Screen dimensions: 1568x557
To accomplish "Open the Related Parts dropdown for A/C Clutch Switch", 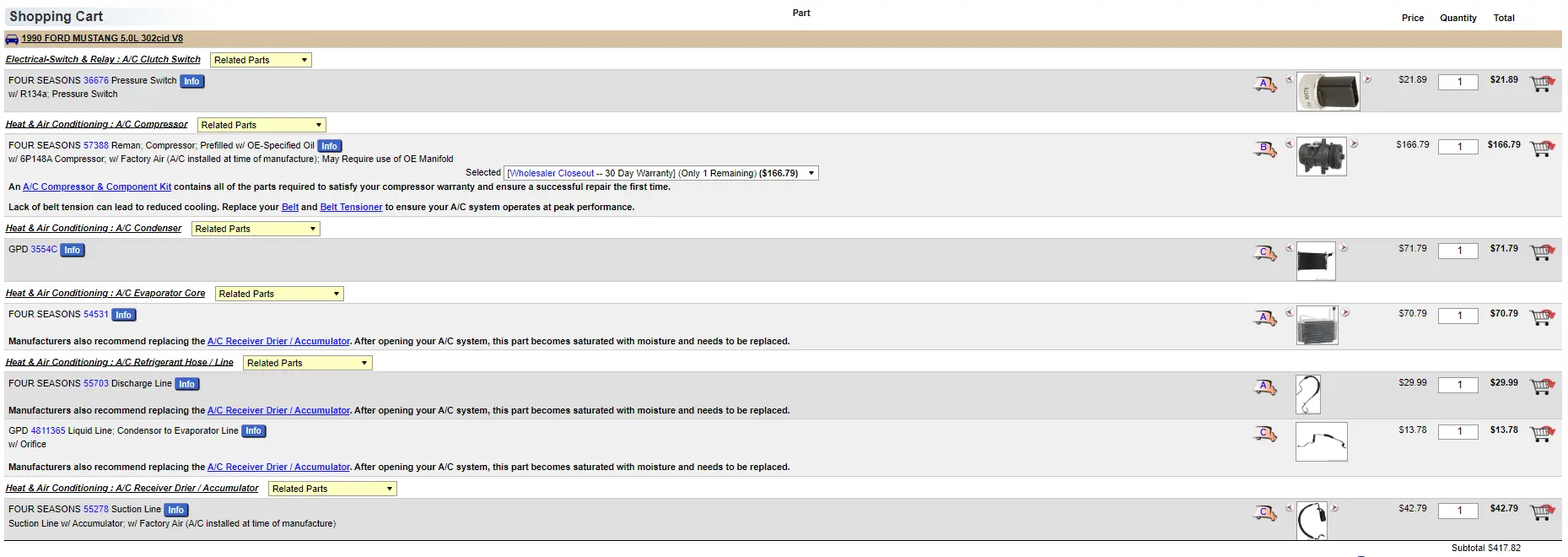I will (261, 60).
